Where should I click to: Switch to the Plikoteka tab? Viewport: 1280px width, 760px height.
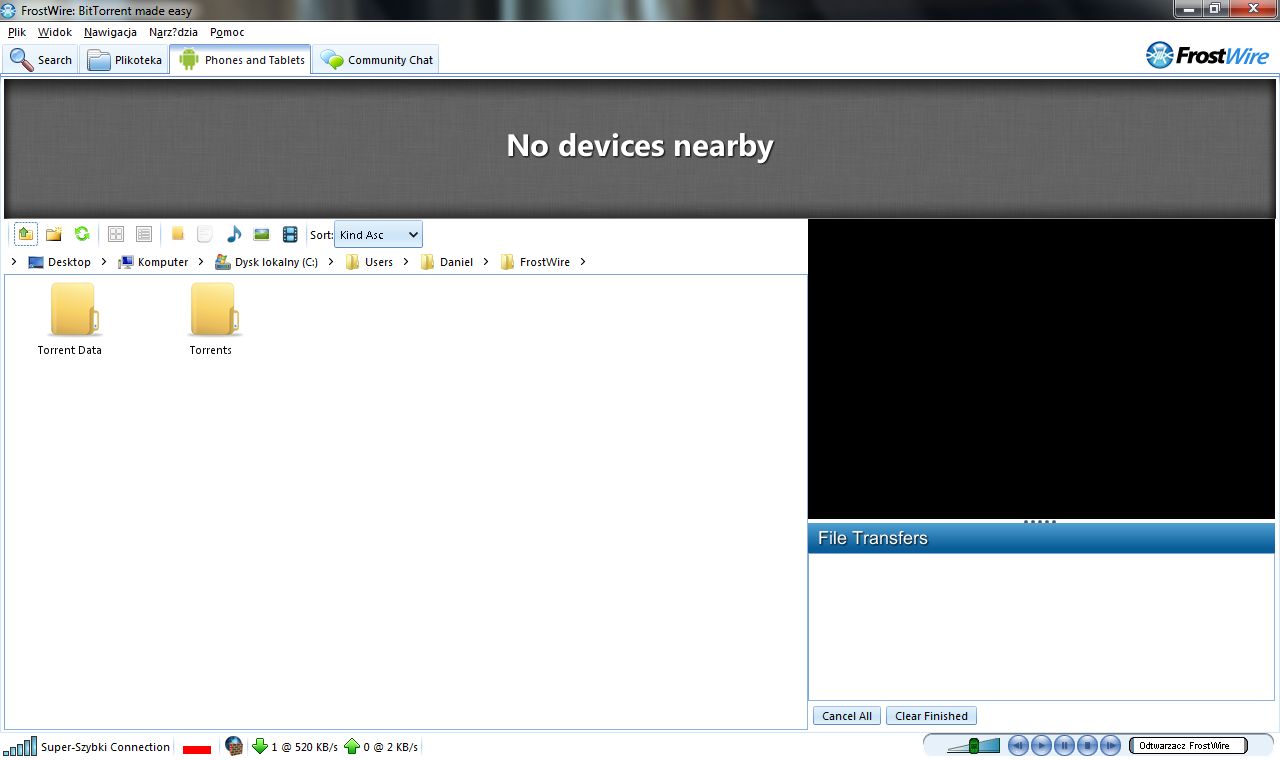pyautogui.click(x=124, y=60)
